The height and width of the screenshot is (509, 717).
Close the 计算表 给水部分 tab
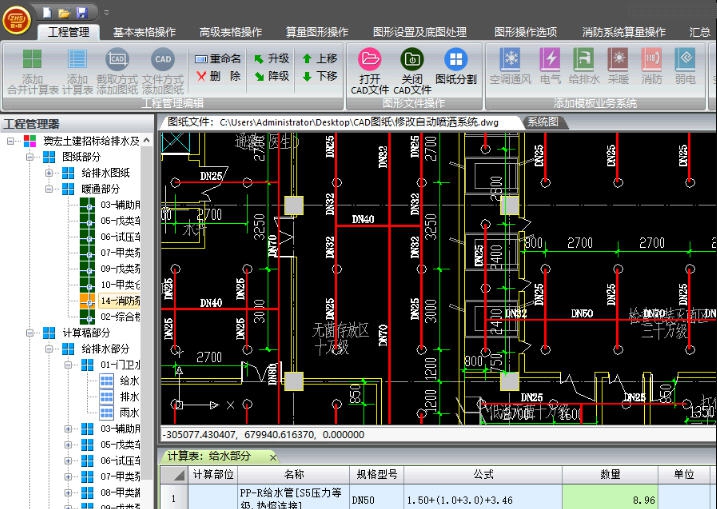pos(271,456)
